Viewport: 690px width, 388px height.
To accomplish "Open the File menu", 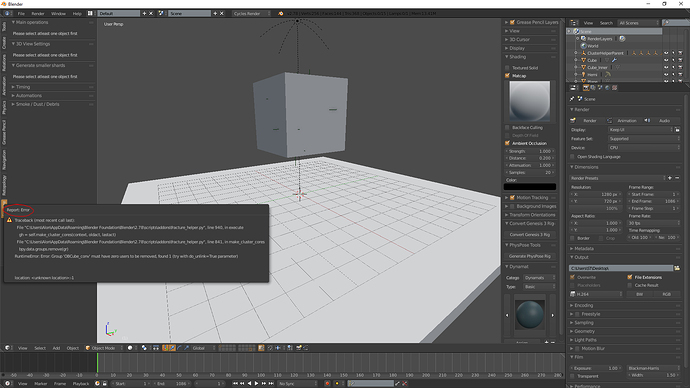I will coord(21,14).
